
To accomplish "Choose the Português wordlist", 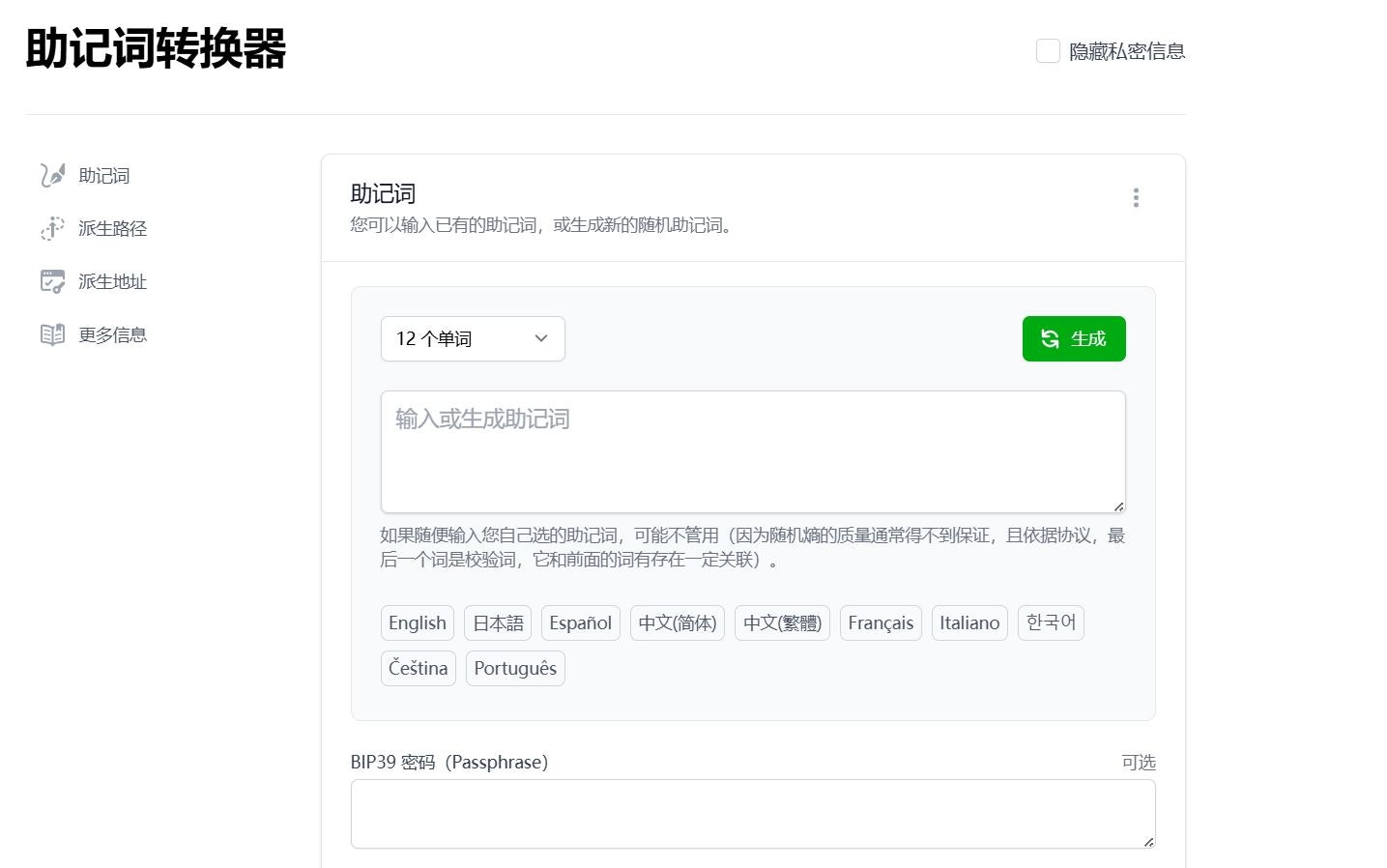I will 515,668.
